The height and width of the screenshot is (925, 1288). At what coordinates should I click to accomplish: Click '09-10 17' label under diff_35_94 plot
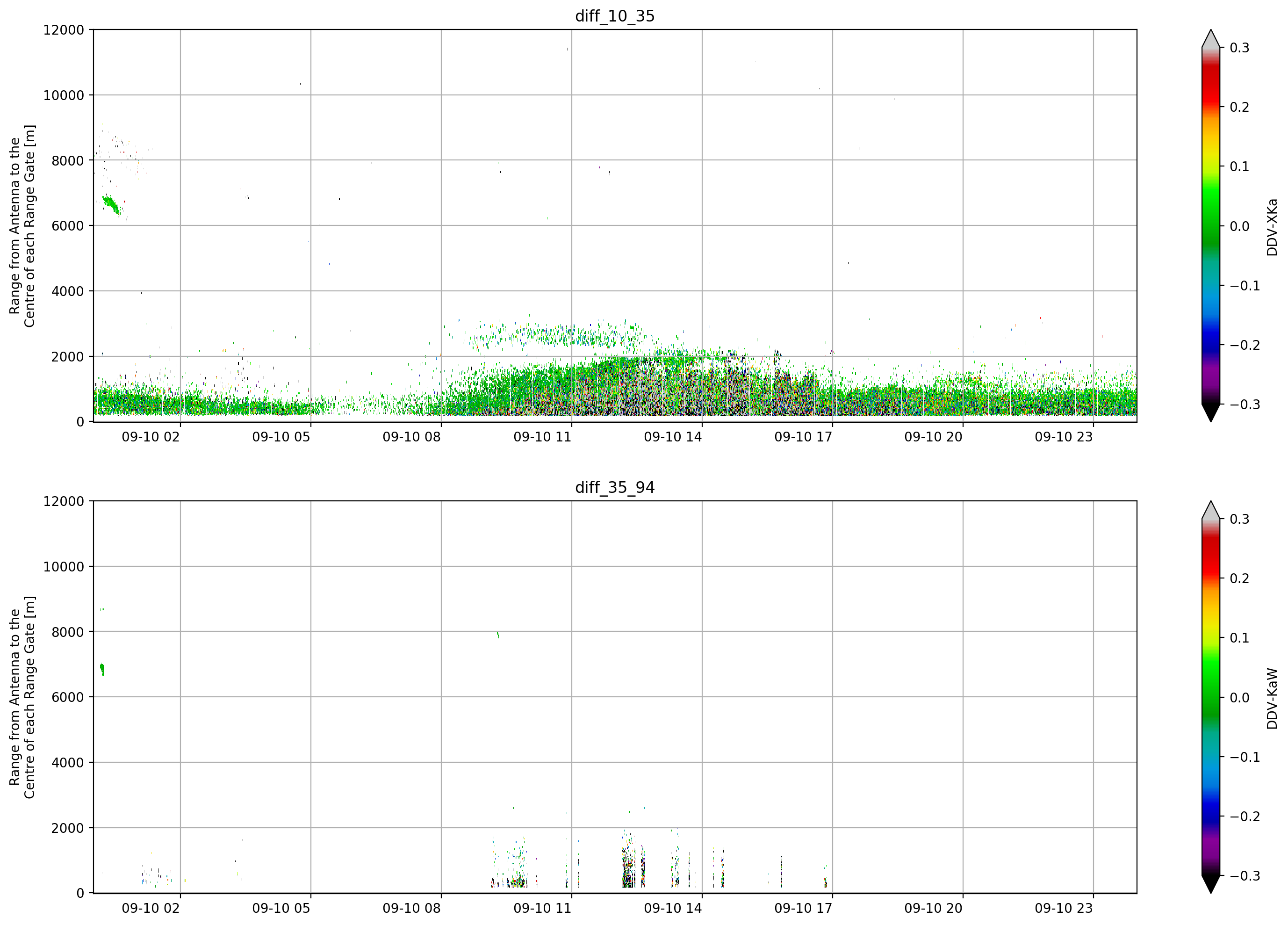(803, 909)
